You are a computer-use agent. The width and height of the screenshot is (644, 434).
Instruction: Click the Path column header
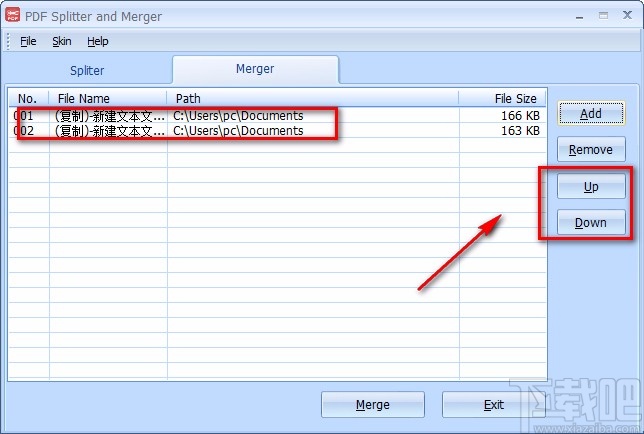[313, 99]
